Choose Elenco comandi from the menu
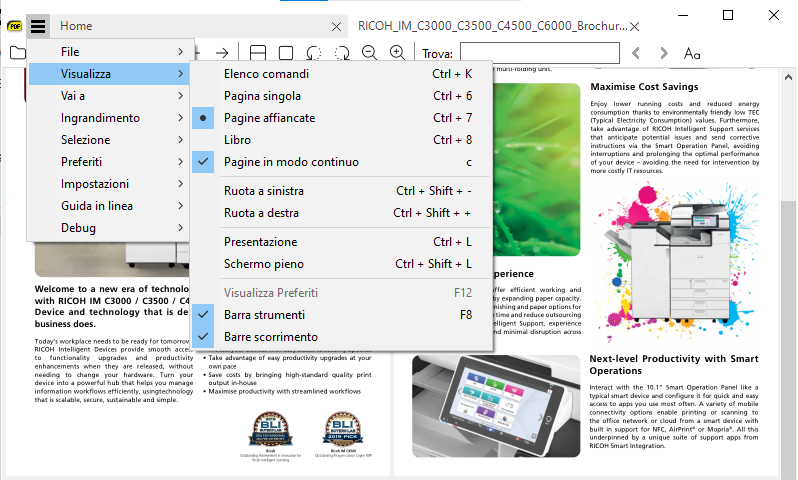 (x=341, y=74)
